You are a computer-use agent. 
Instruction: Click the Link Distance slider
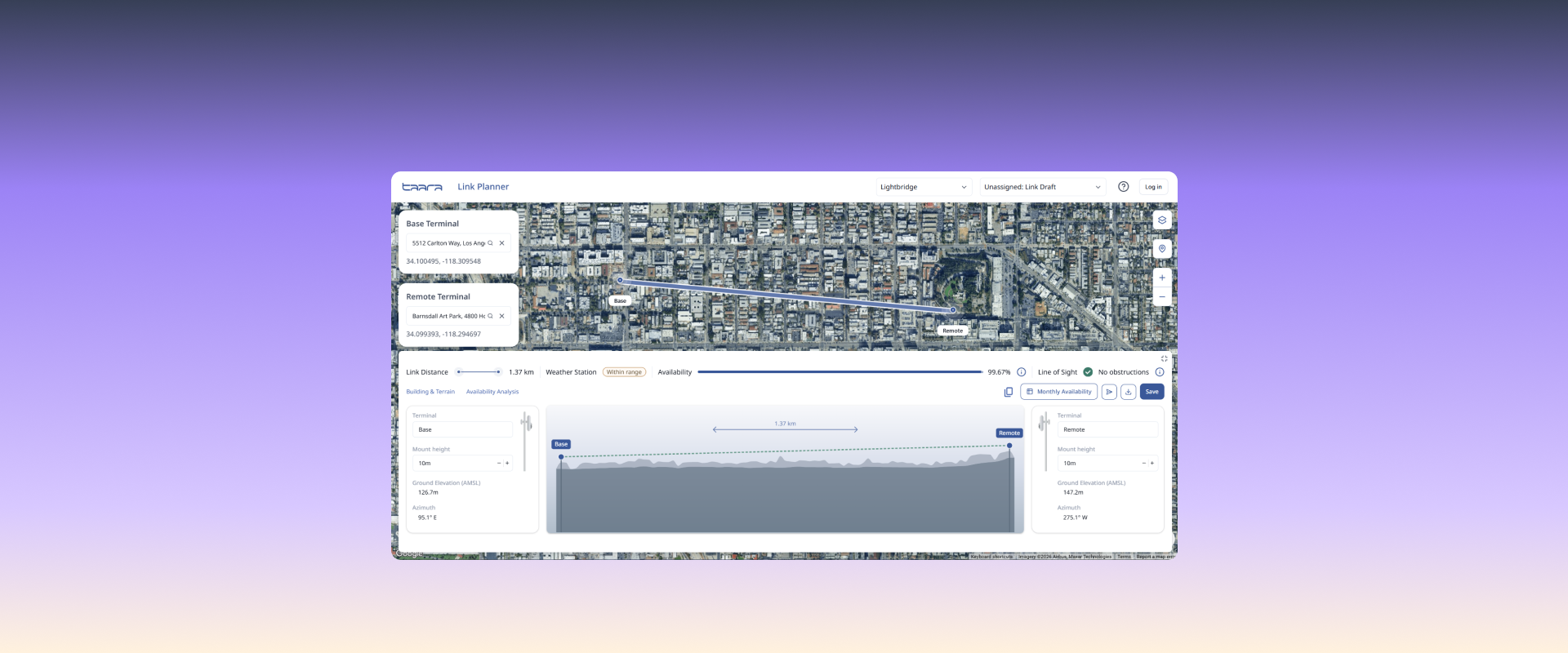(479, 372)
